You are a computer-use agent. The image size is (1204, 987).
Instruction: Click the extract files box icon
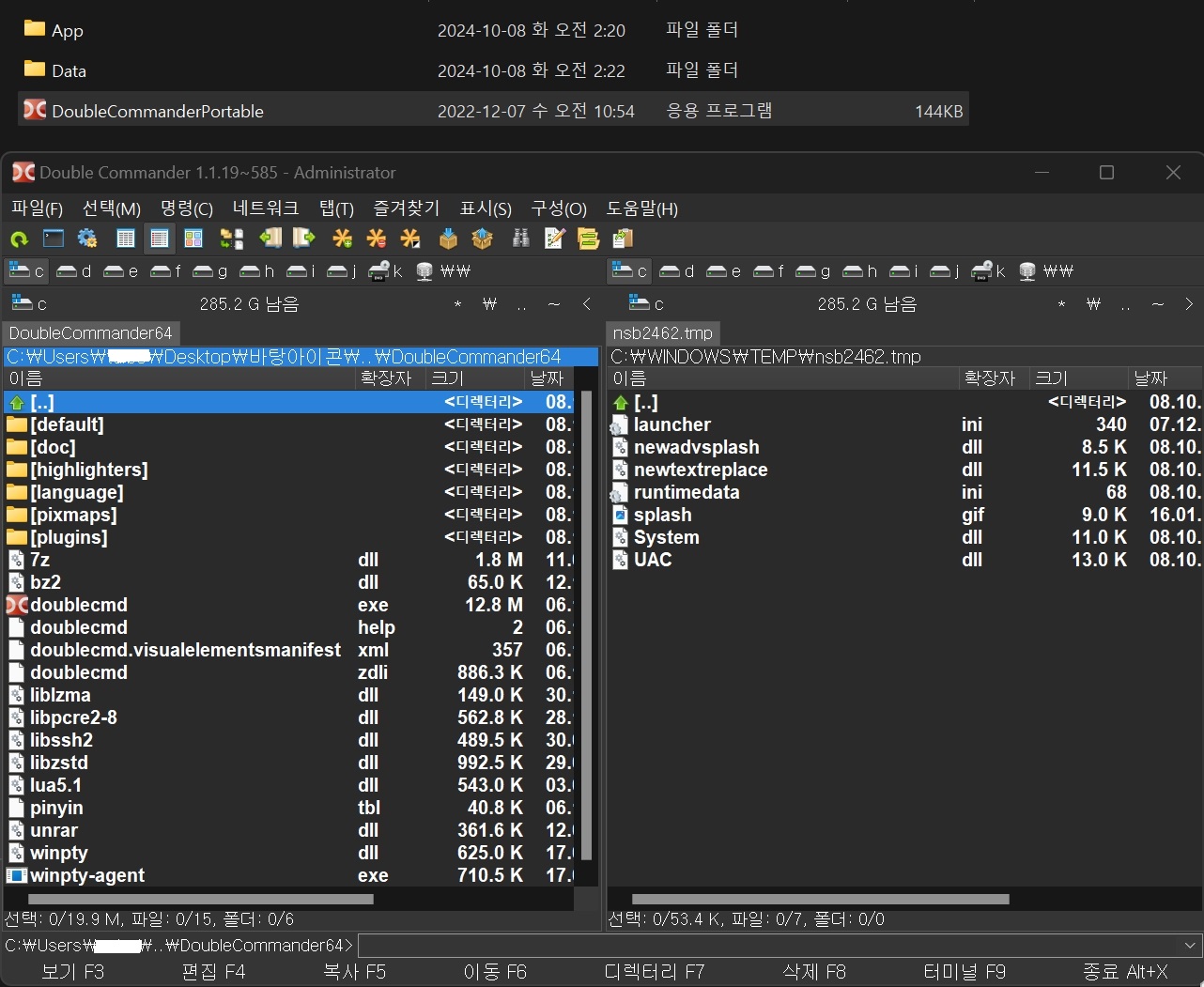click(482, 239)
